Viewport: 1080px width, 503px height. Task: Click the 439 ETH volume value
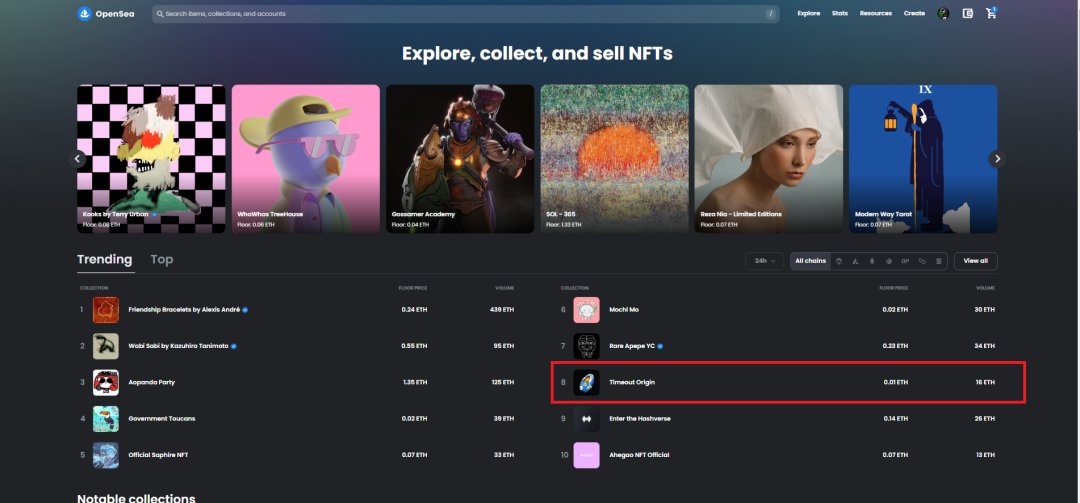503,310
